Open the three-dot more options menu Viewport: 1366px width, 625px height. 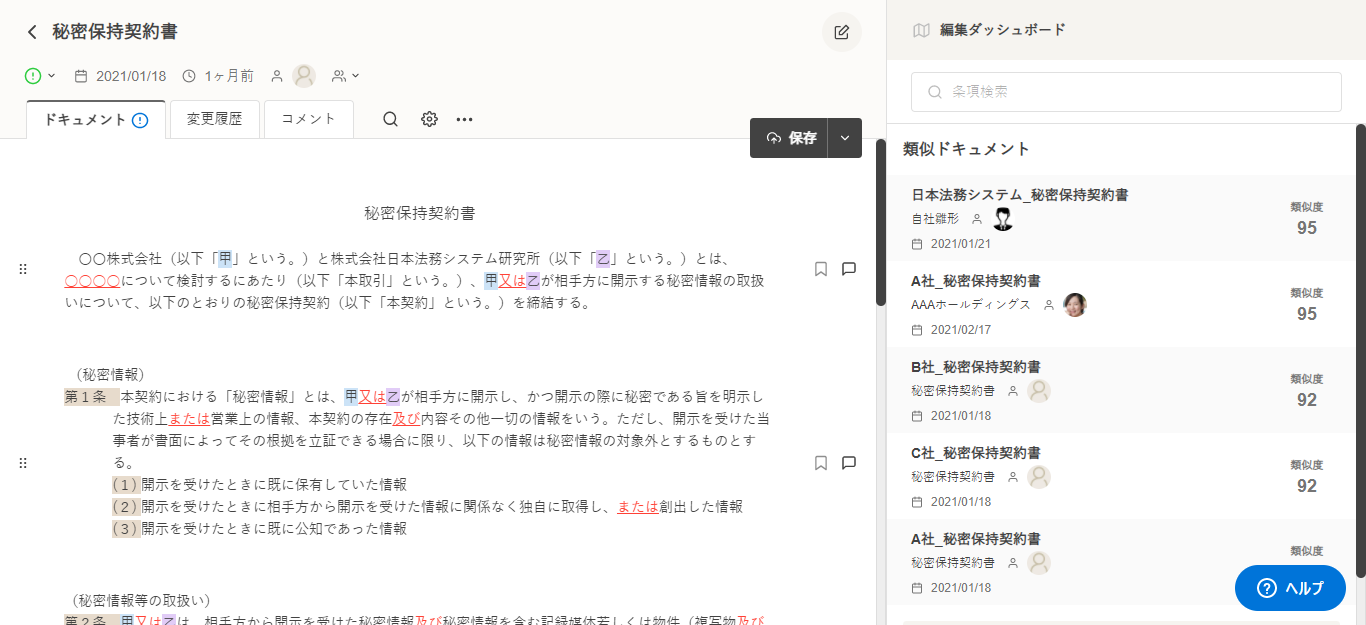tap(464, 119)
